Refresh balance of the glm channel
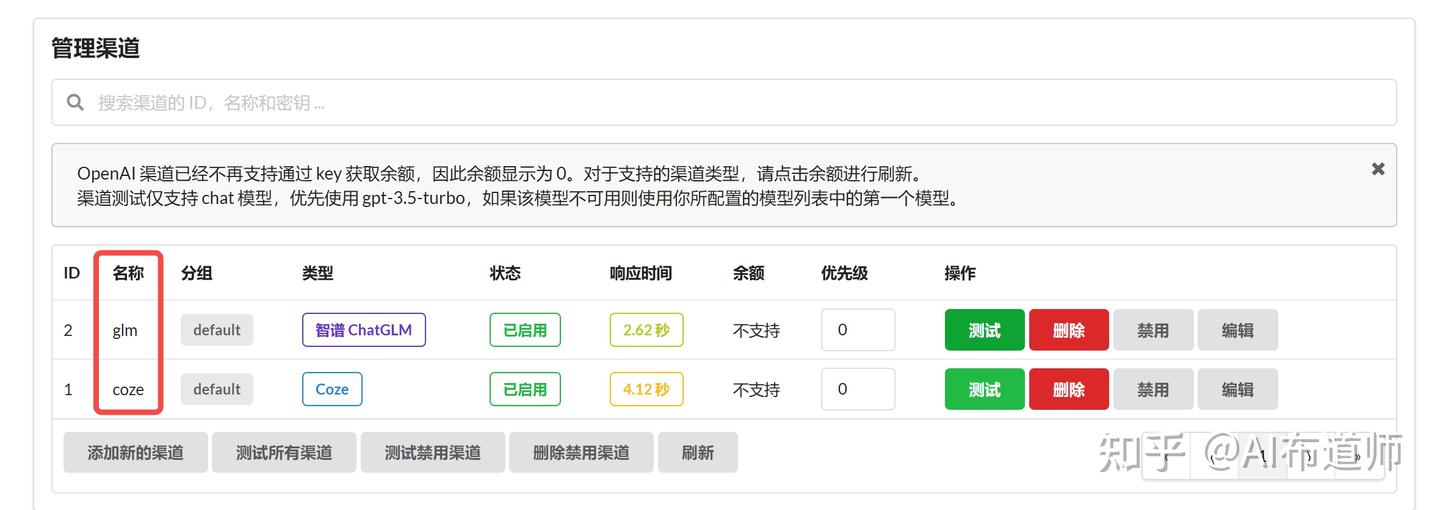This screenshot has height=510, width=1440. click(x=756, y=330)
